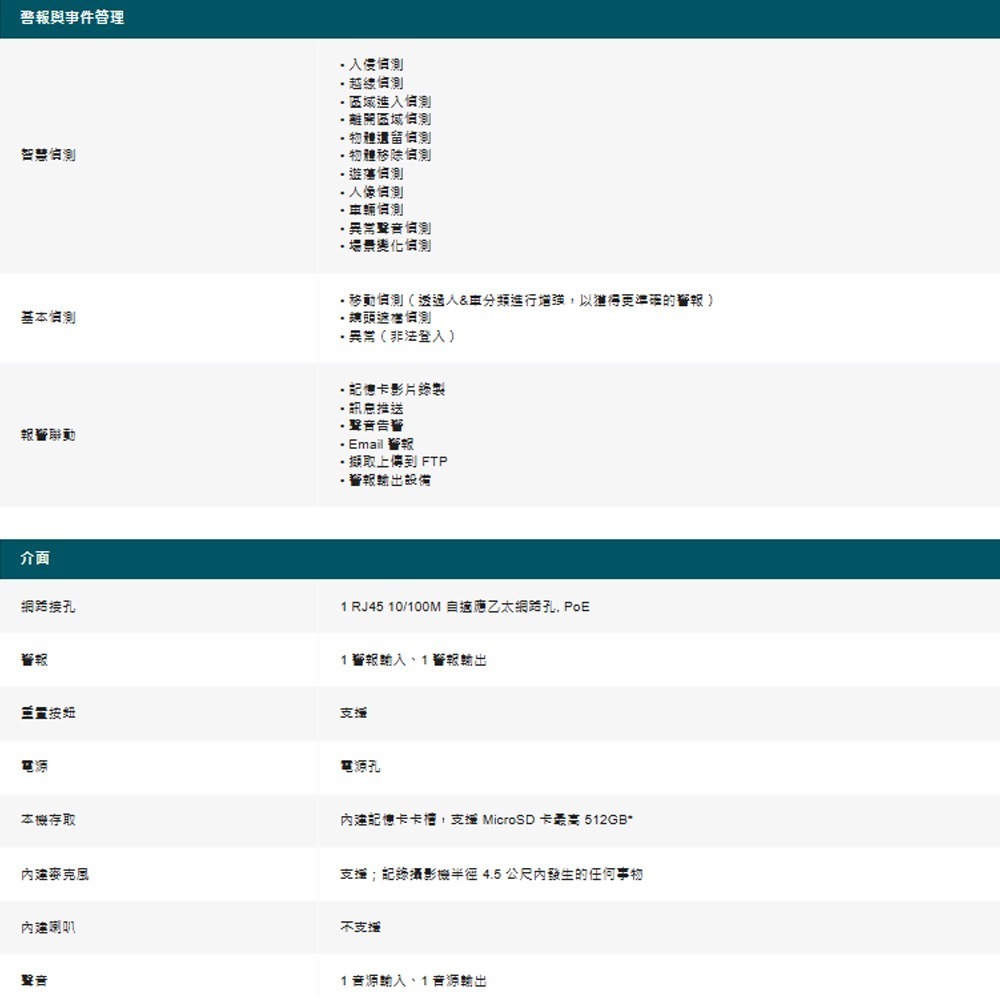Click the 基本偵測 row label
The height and width of the screenshot is (1000, 1000).
(x=48, y=318)
